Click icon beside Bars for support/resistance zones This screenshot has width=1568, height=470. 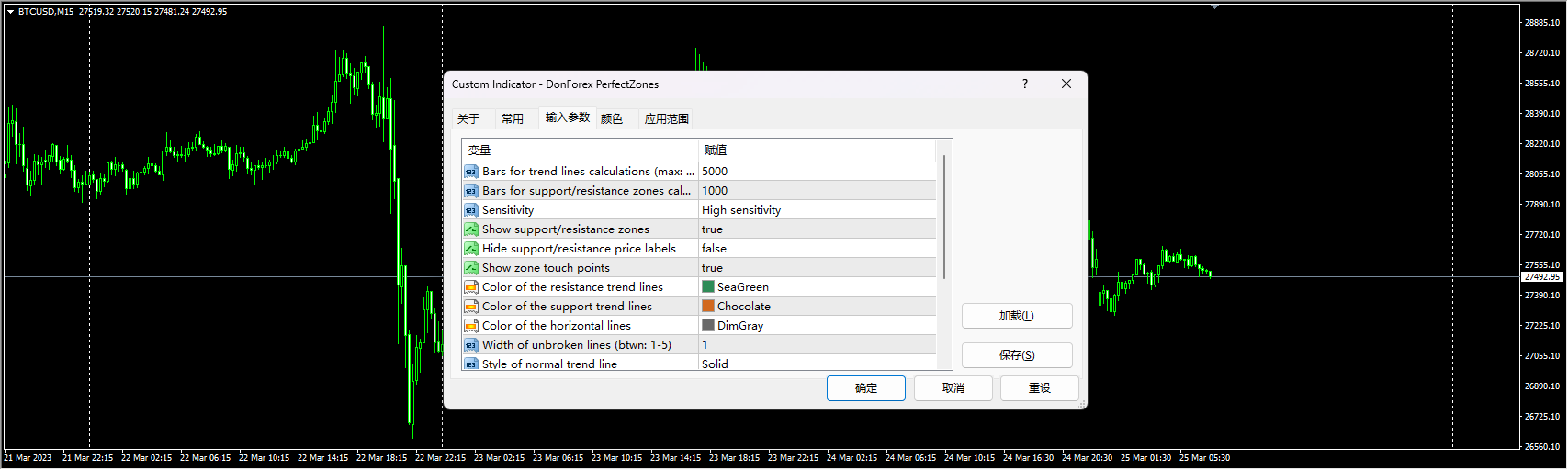471,191
